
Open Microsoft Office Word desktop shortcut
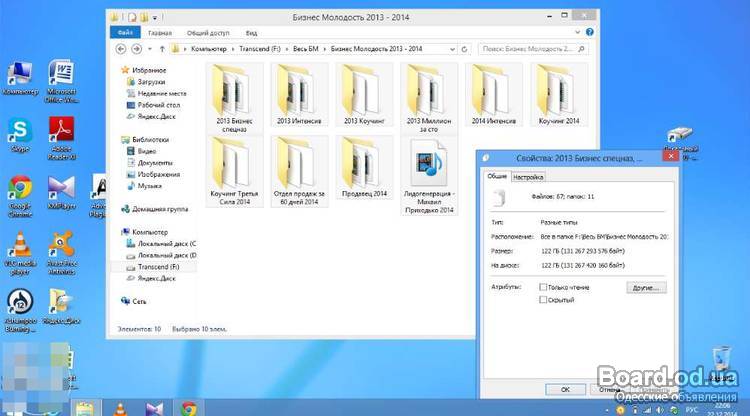pos(63,75)
